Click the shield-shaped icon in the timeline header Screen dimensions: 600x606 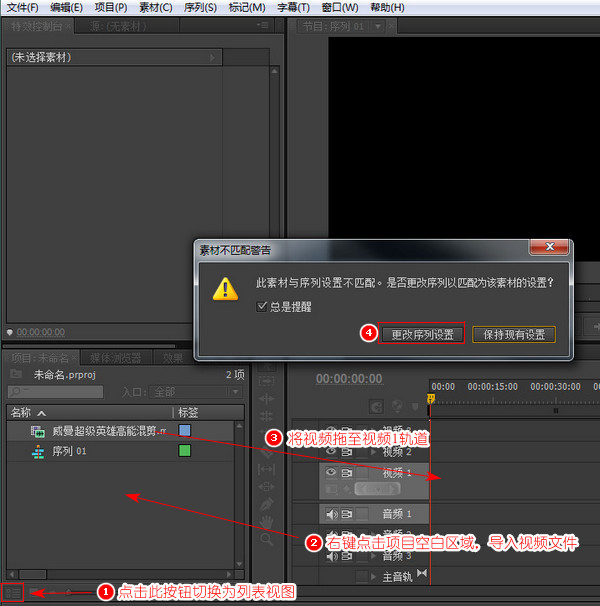tap(415, 406)
